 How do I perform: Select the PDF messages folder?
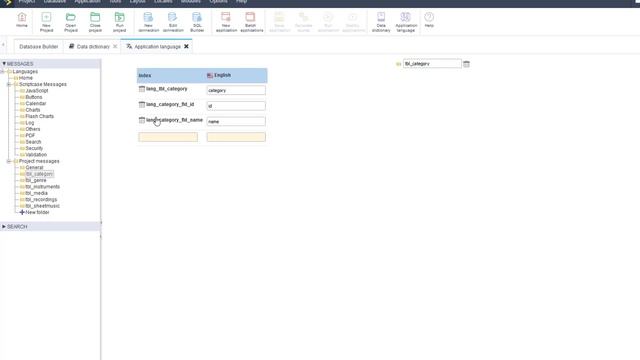[30, 136]
